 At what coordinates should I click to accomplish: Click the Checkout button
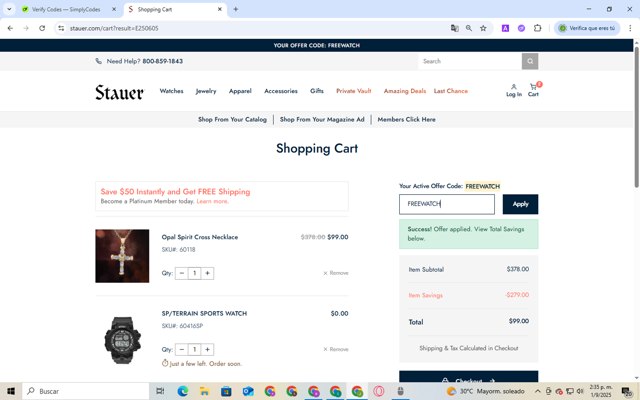469,377
